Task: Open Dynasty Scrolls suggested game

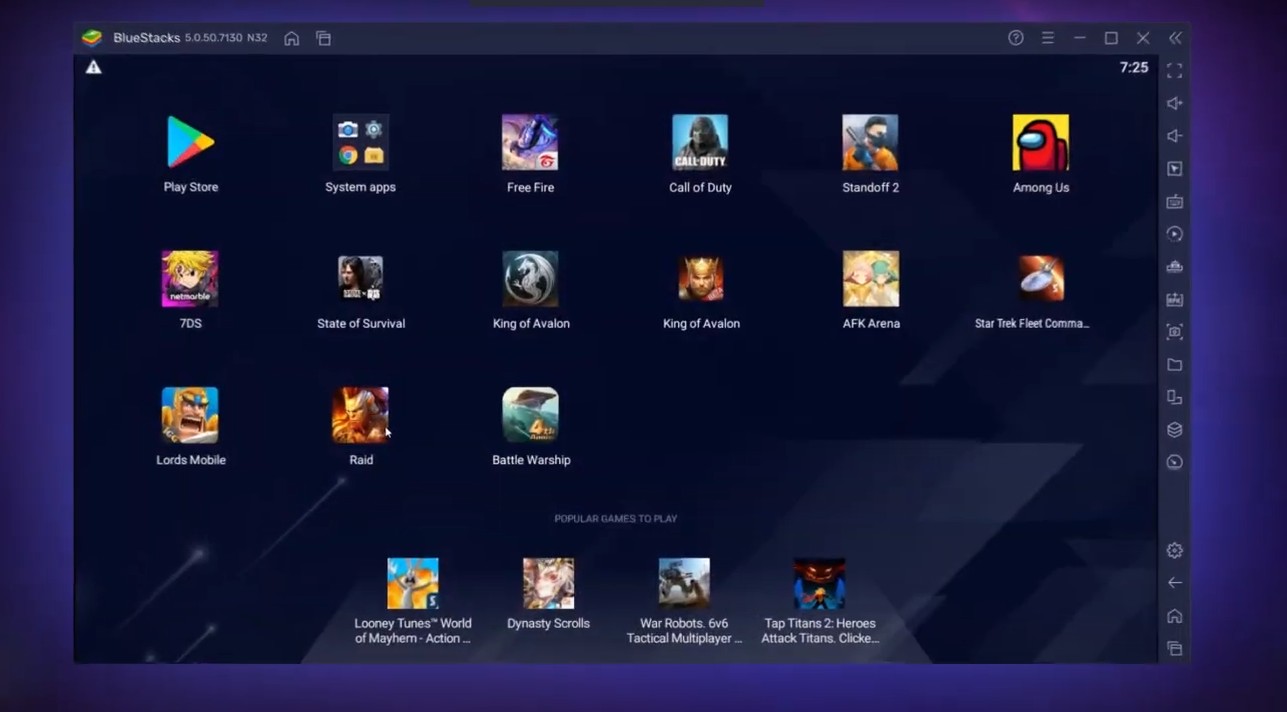Action: (548, 583)
